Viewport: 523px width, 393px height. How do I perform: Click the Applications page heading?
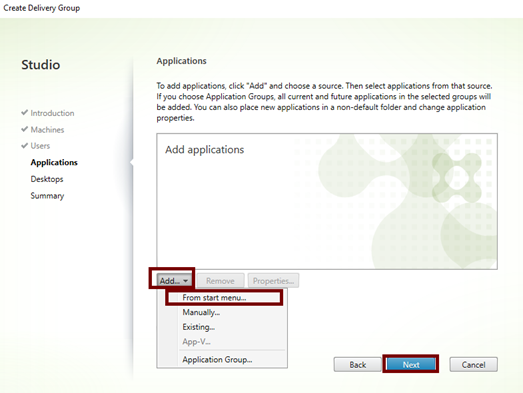click(181, 61)
